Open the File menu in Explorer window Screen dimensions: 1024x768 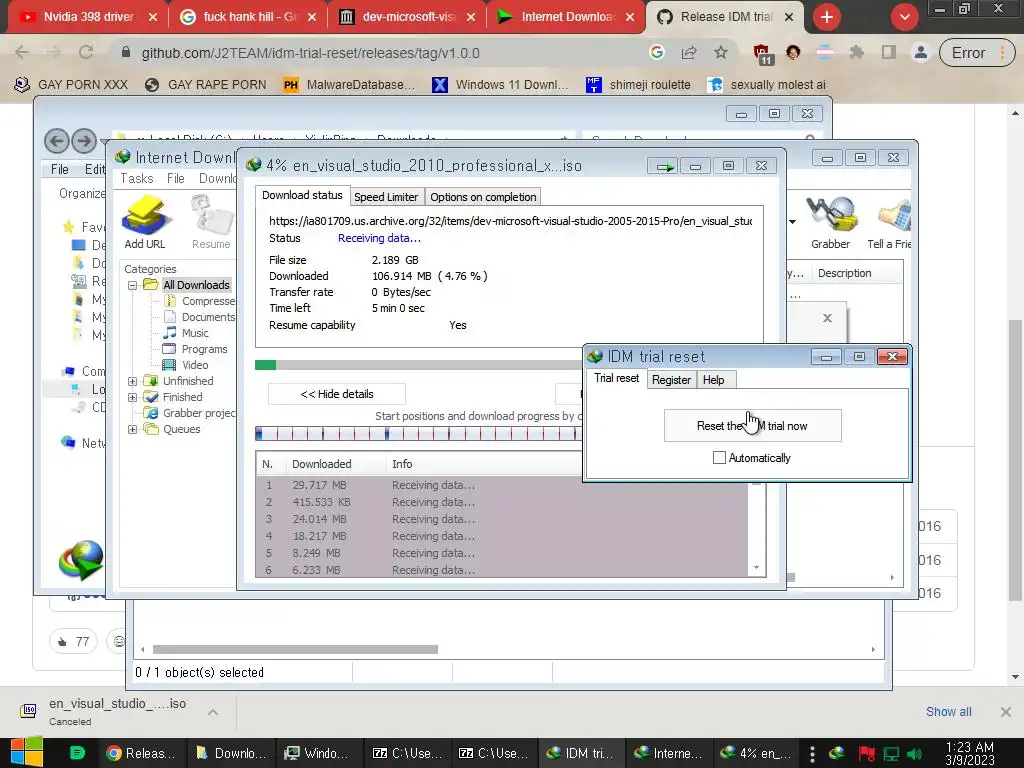coord(59,169)
